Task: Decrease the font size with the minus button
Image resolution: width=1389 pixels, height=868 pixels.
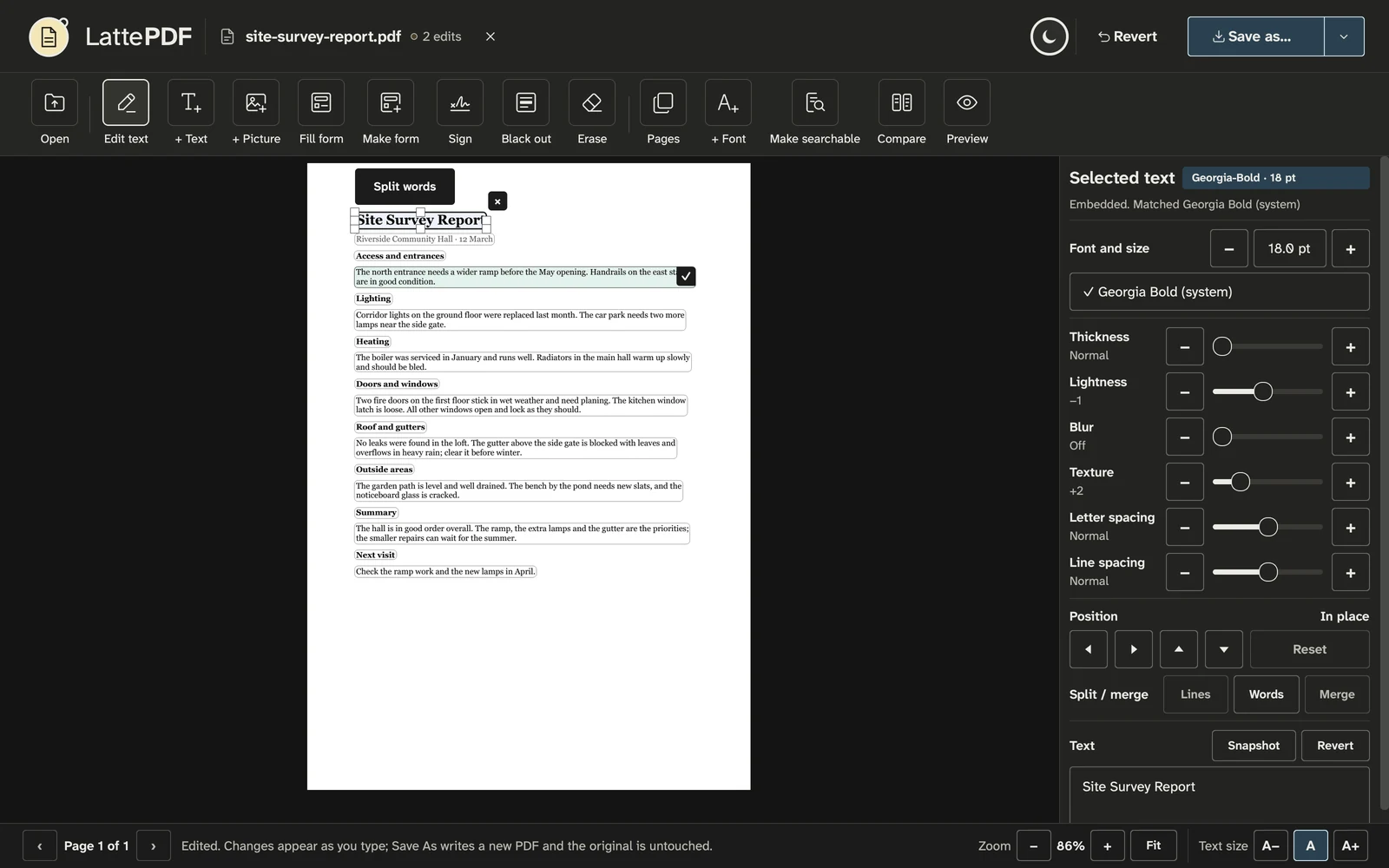Action: click(x=1229, y=248)
